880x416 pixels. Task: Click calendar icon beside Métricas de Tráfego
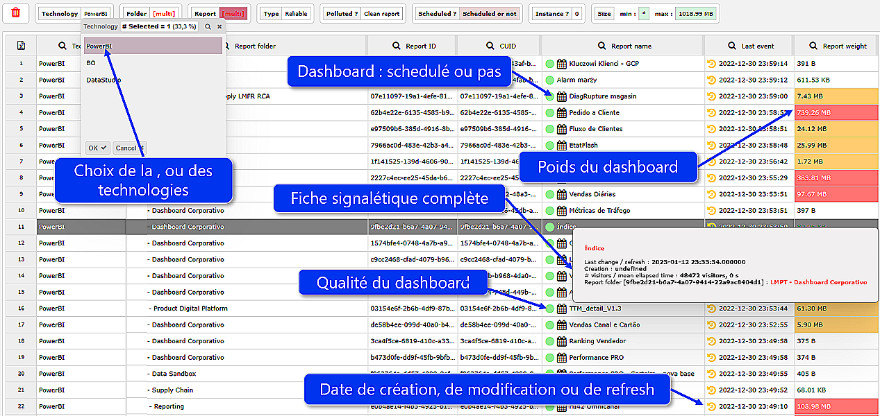click(561, 211)
